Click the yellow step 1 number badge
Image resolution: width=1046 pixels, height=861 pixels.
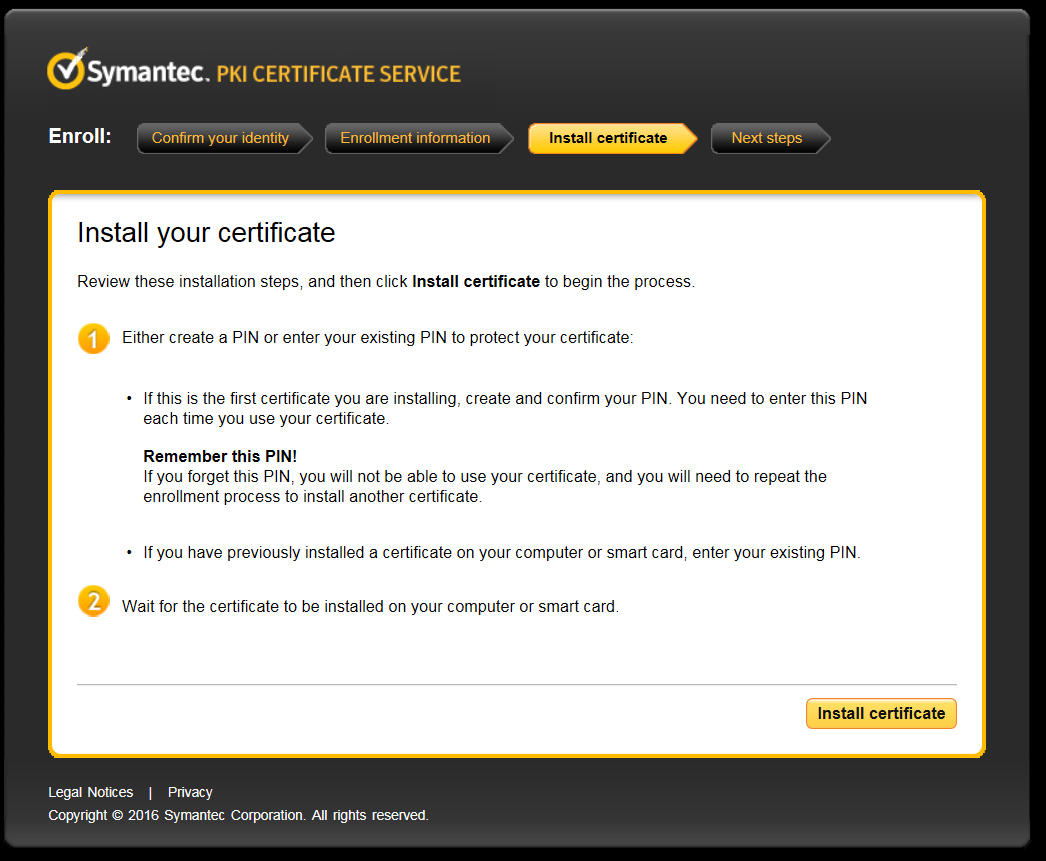tap(93, 338)
